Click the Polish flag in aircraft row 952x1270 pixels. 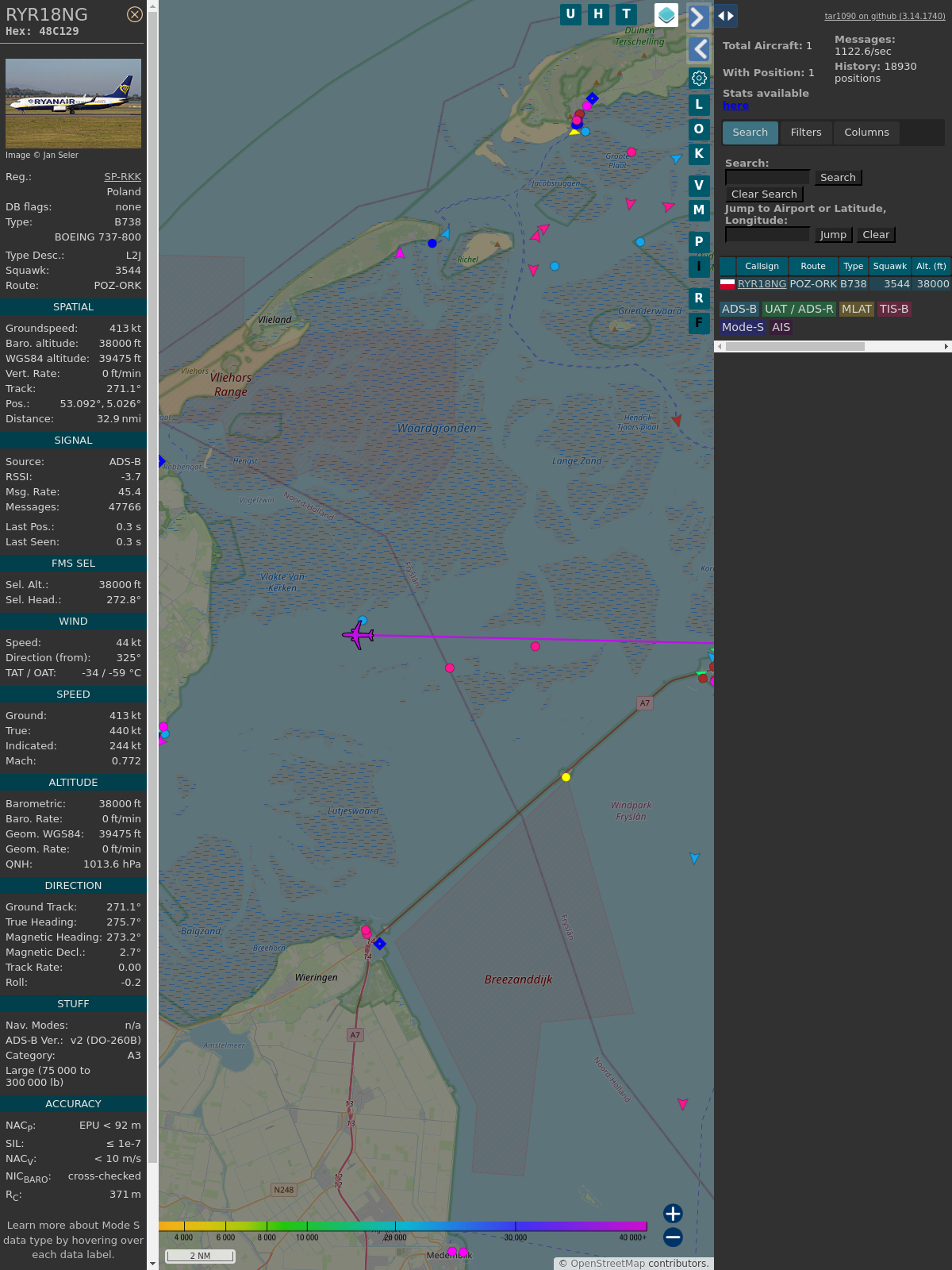[x=727, y=283]
